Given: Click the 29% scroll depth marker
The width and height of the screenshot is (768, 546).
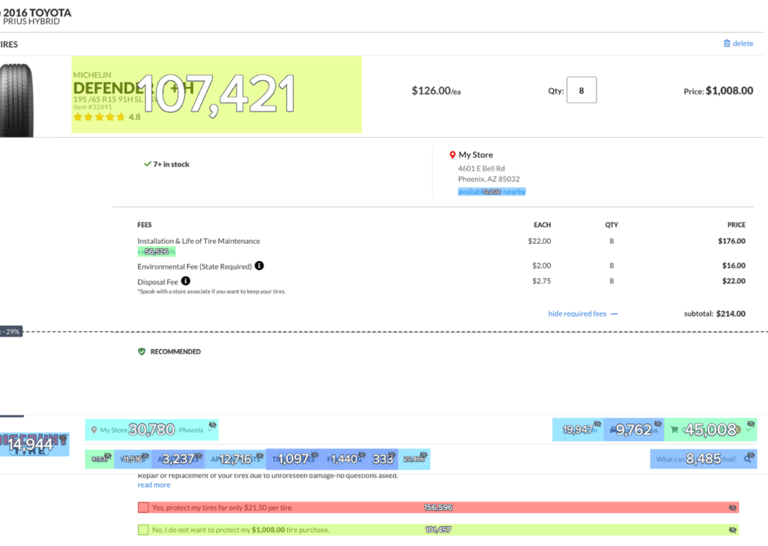Looking at the screenshot, I should point(11,332).
